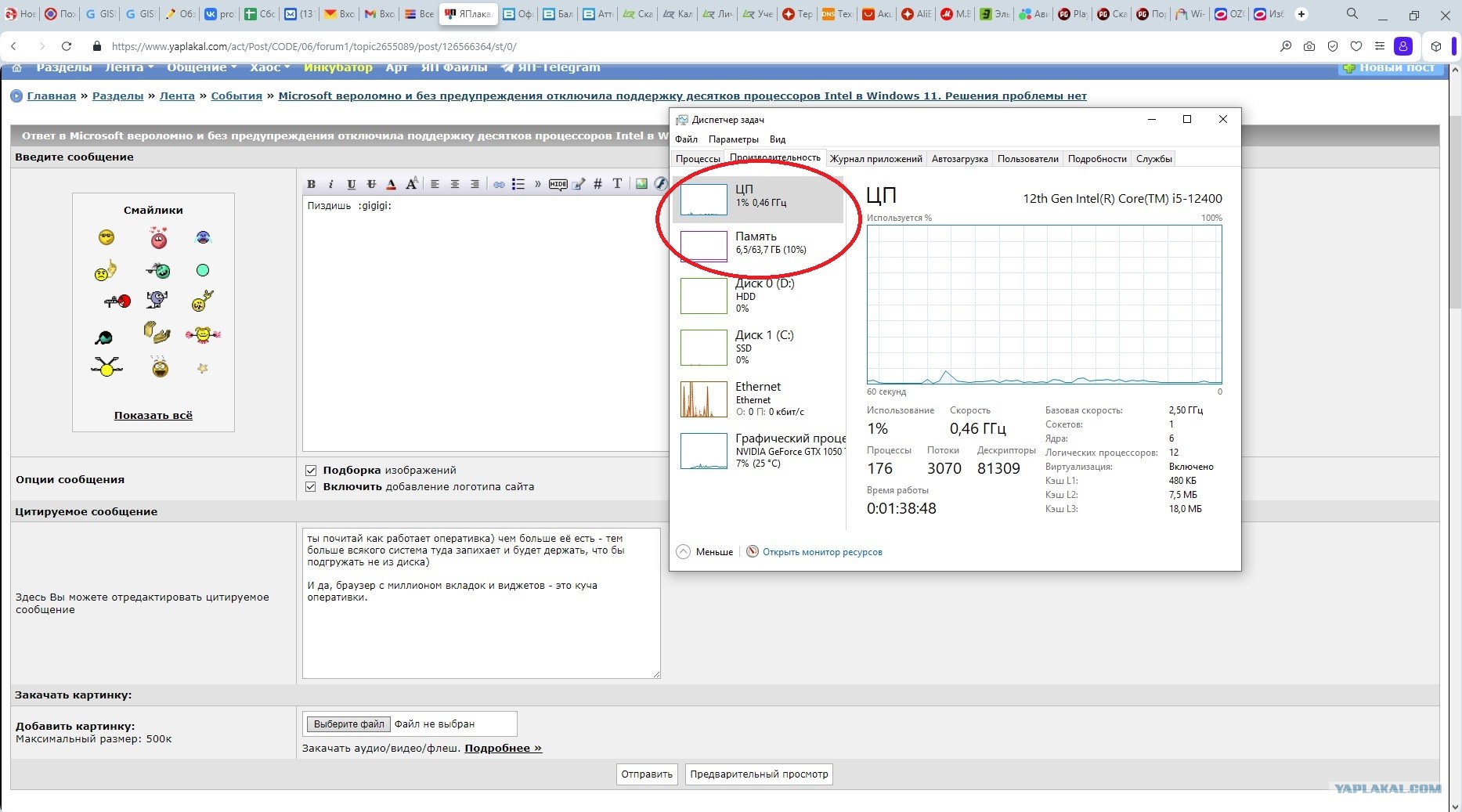Screen dimensions: 1462x812
Task: Switch to the 'Пользователи' tab
Action: (1028, 159)
